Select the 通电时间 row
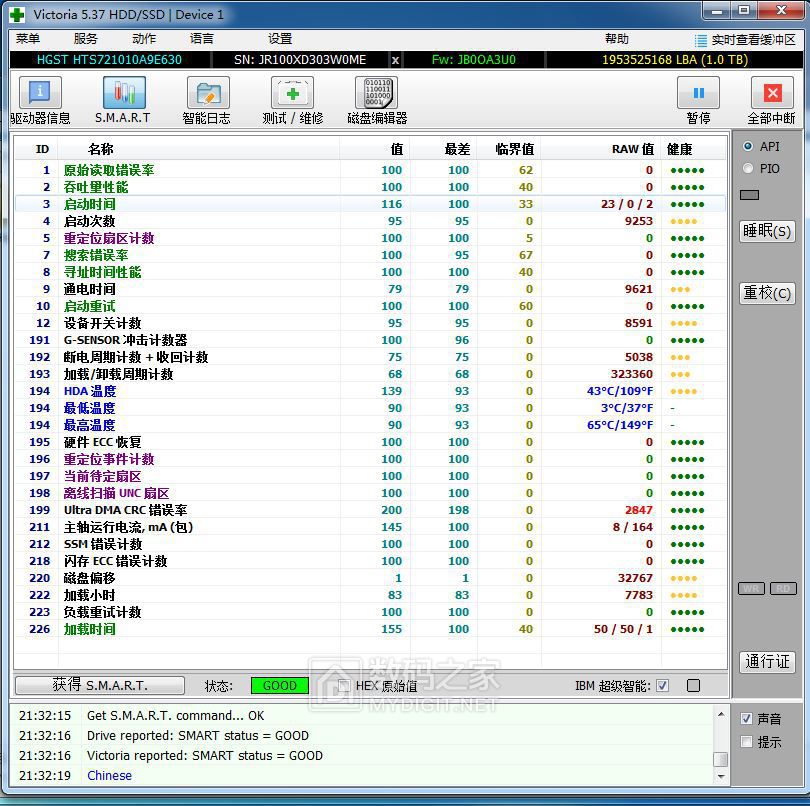 [370, 289]
